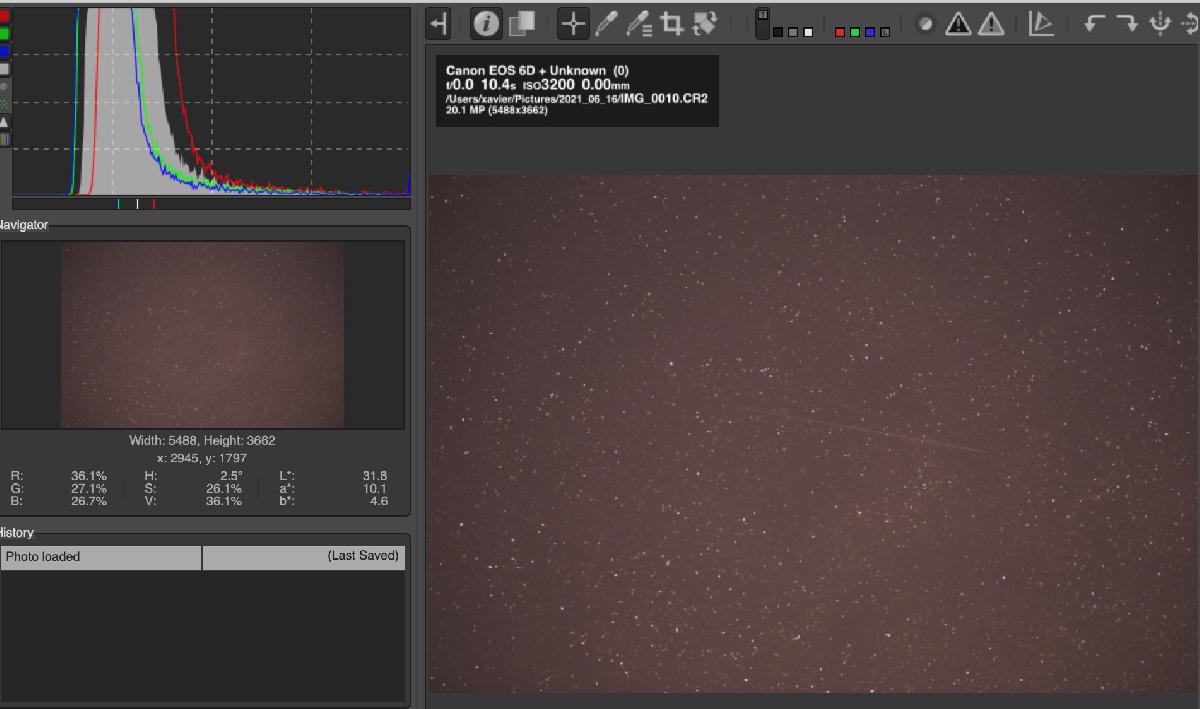Select the lockable color picker tool
This screenshot has width=1200, height=709.
(x=639, y=24)
